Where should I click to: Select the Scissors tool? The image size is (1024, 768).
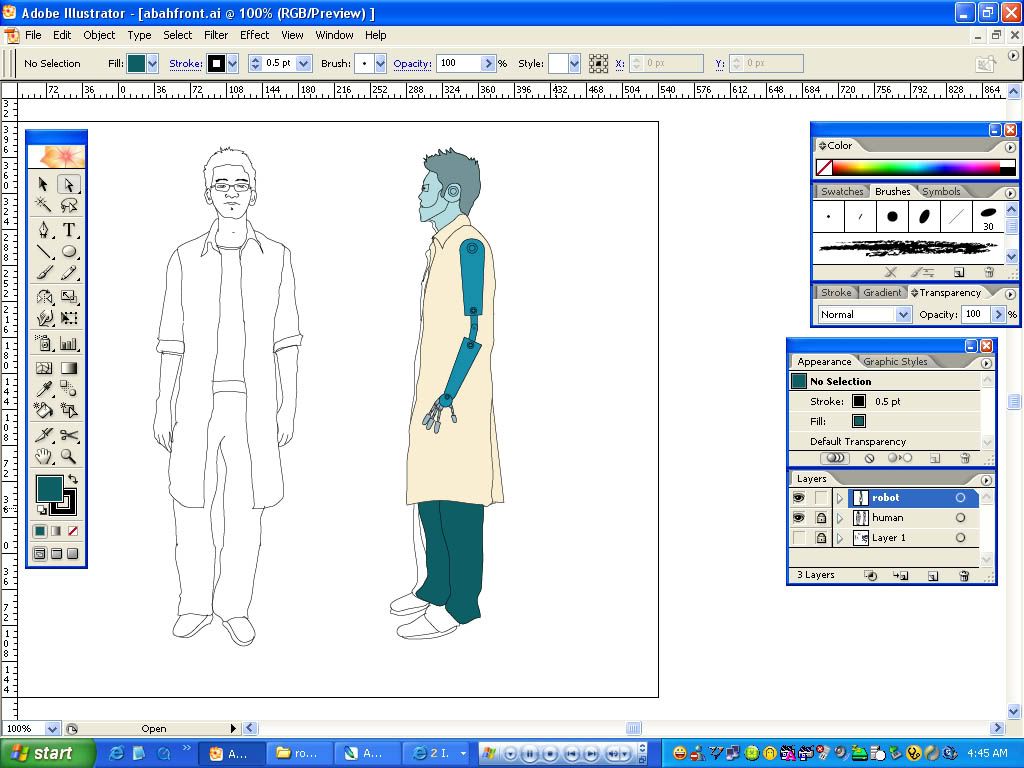69,435
